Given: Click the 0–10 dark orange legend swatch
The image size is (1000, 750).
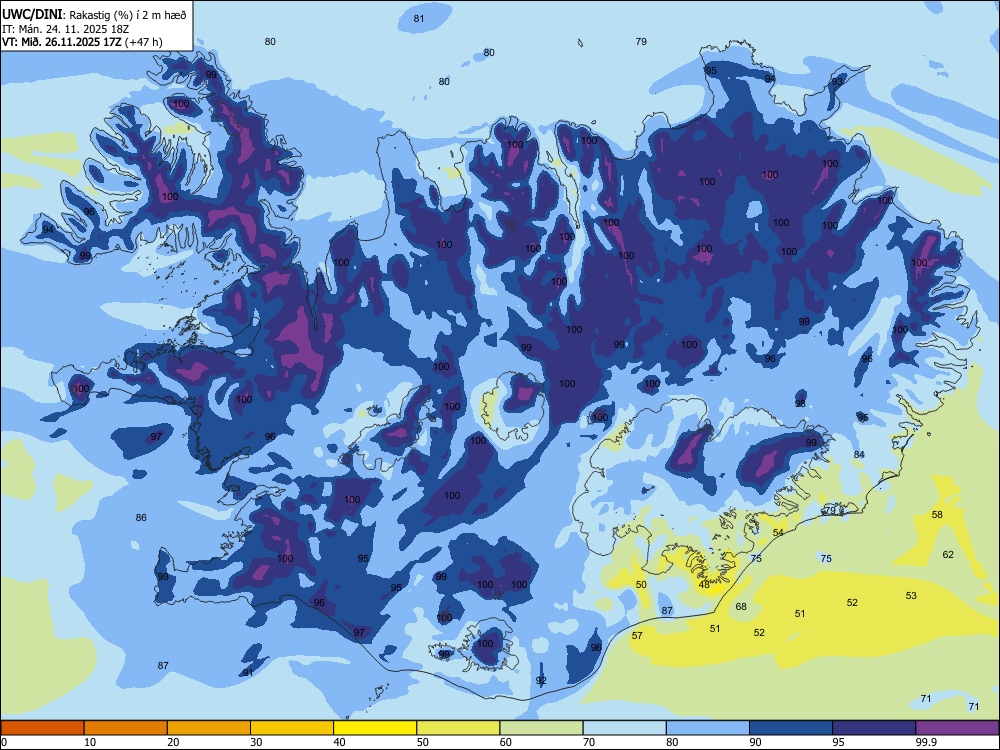Looking at the screenshot, I should [x=42, y=728].
